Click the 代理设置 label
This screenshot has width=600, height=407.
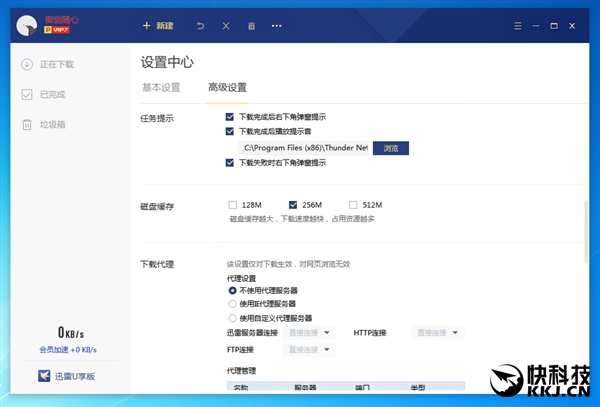[x=241, y=278]
